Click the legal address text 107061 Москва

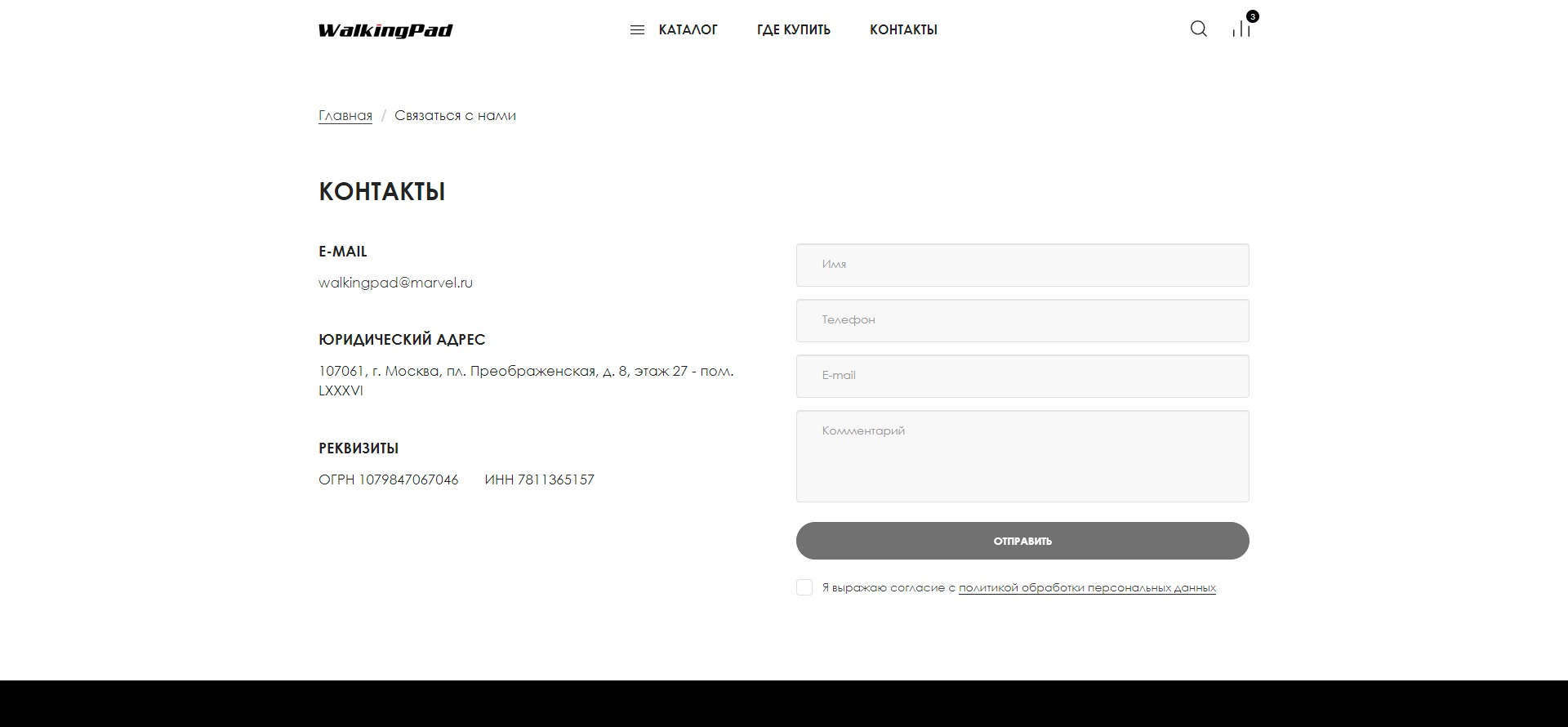(526, 381)
